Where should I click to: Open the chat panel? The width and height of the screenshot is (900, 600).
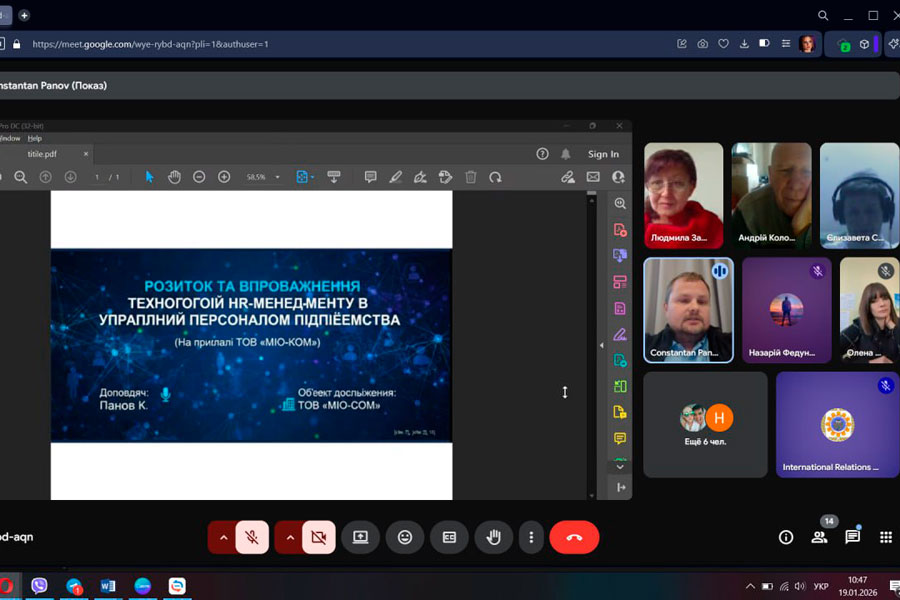852,537
